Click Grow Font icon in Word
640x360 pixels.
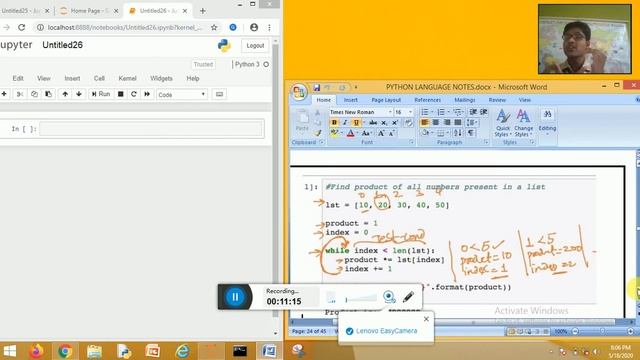[x=381, y=133]
